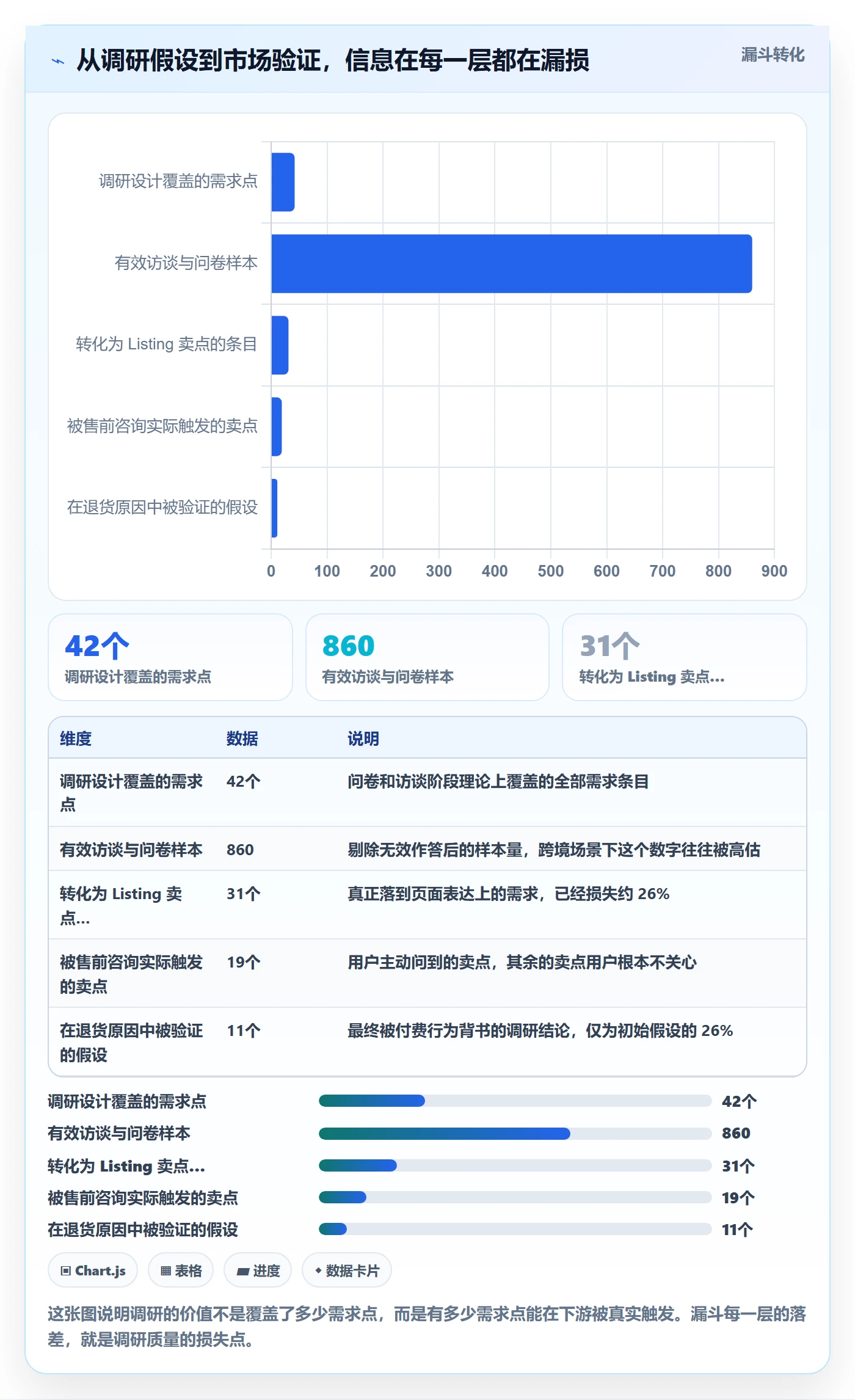
Task: Click the table cell starting 剔除无效作答后的样本量
Action: click(554, 850)
